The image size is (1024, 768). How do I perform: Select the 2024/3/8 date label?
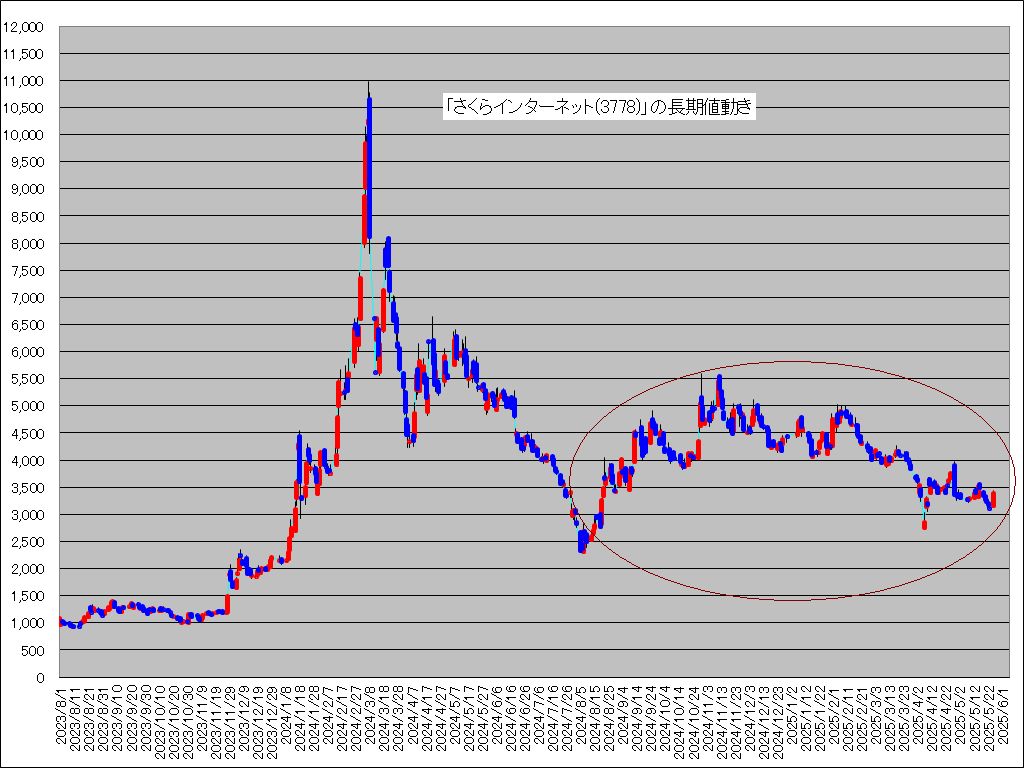tap(372, 714)
